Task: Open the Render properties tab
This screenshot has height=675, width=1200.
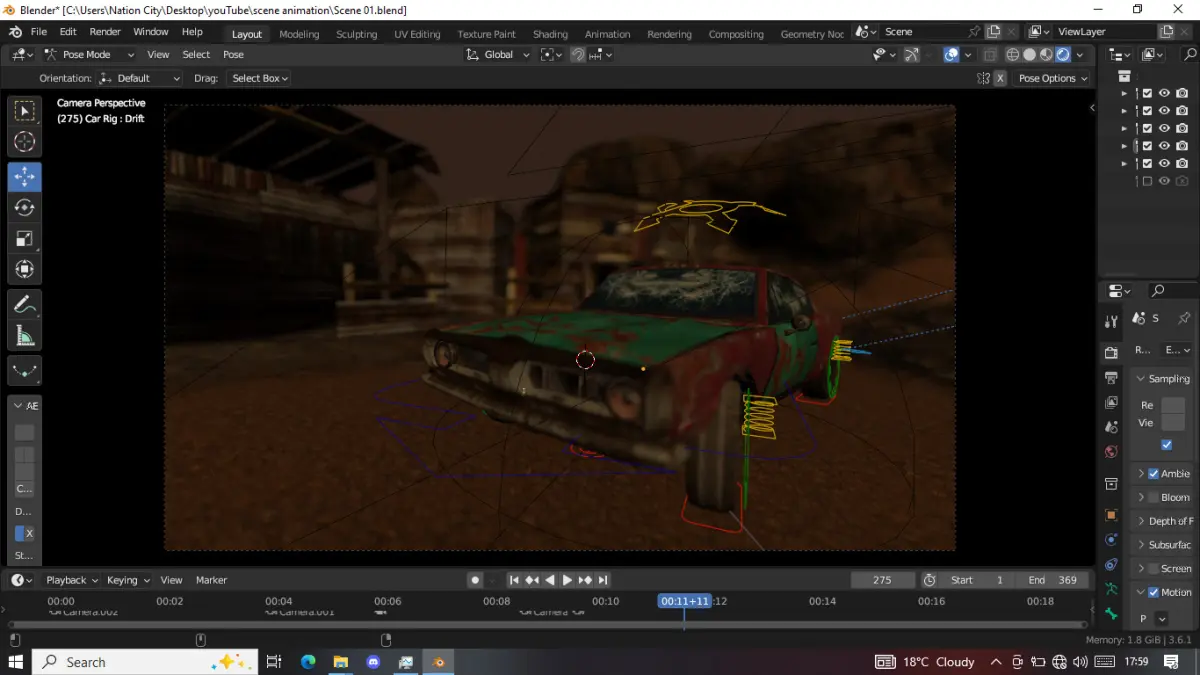Action: click(x=1111, y=353)
